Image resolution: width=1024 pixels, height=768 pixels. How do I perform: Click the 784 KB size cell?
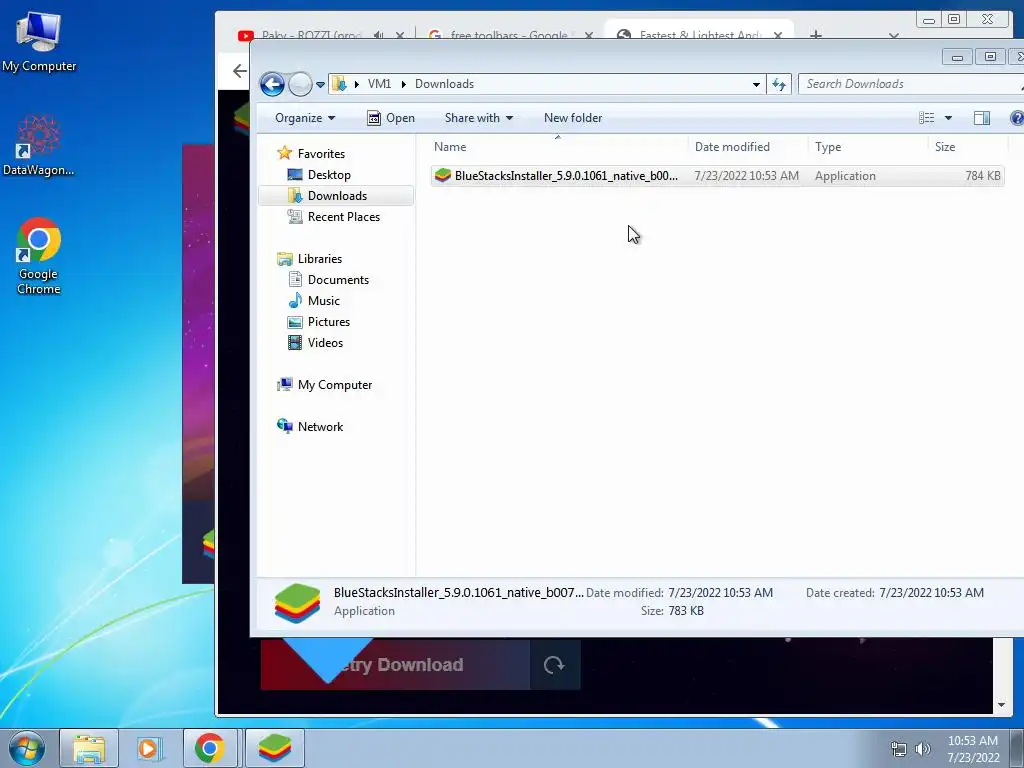(983, 176)
